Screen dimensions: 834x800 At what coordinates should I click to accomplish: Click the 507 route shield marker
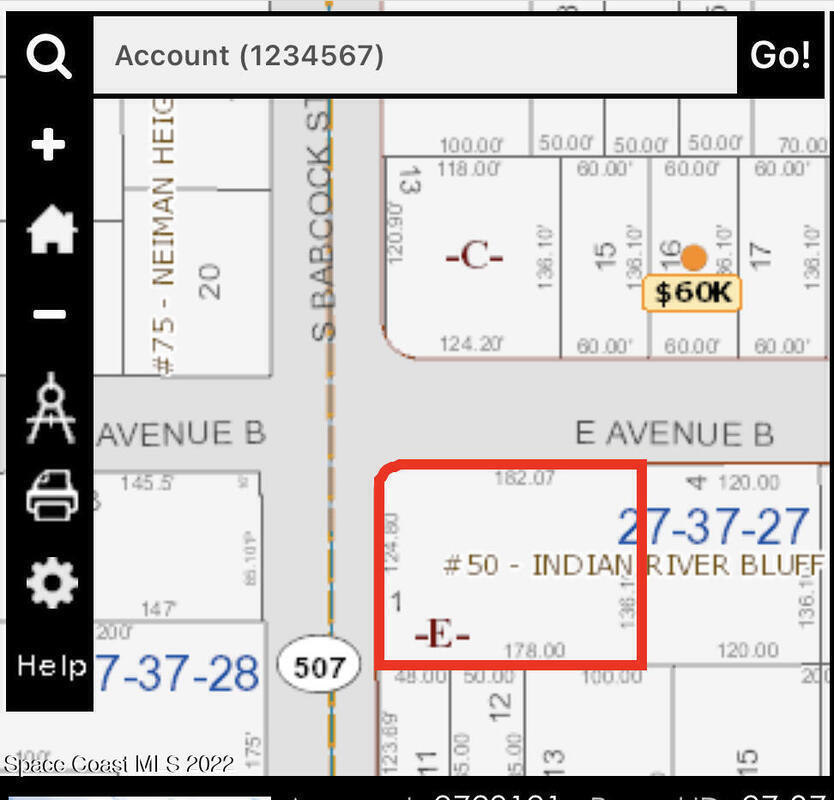319,666
